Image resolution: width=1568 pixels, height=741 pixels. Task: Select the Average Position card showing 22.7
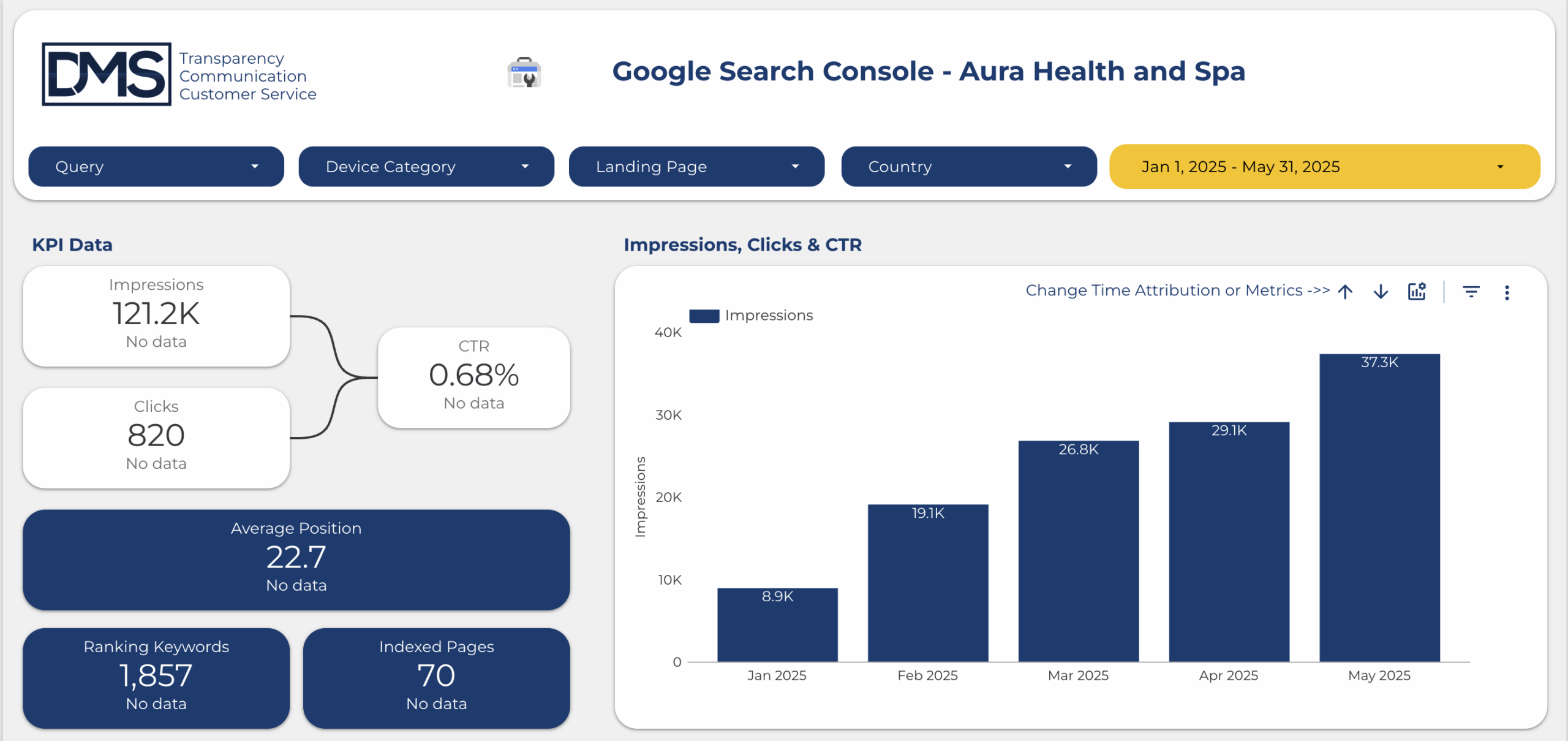[x=296, y=558]
